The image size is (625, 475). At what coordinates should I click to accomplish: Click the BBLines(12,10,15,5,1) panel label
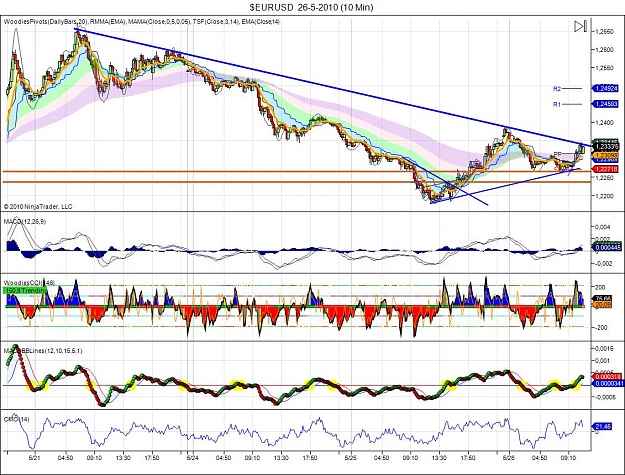[x=43, y=351]
